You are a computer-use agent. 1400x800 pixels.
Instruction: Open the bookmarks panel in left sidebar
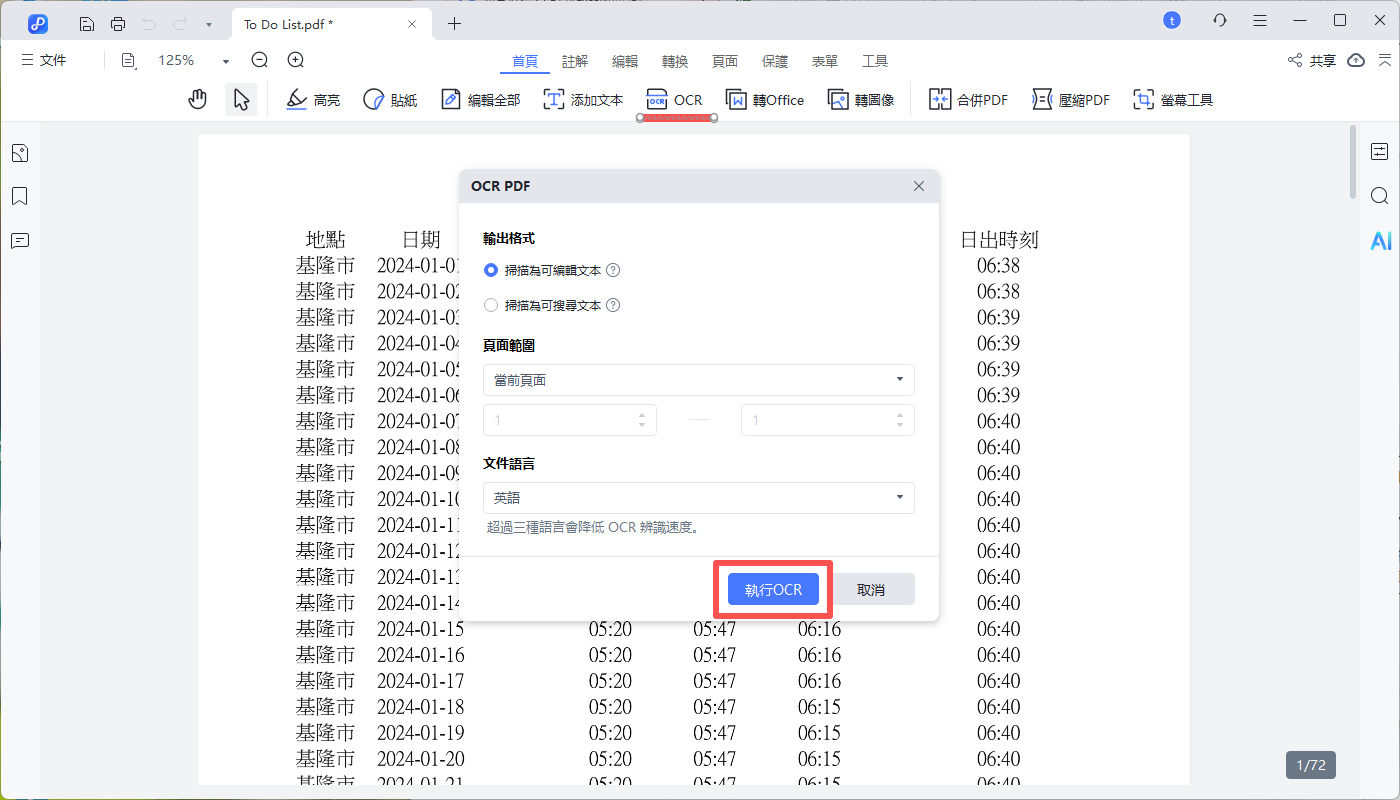click(x=19, y=196)
